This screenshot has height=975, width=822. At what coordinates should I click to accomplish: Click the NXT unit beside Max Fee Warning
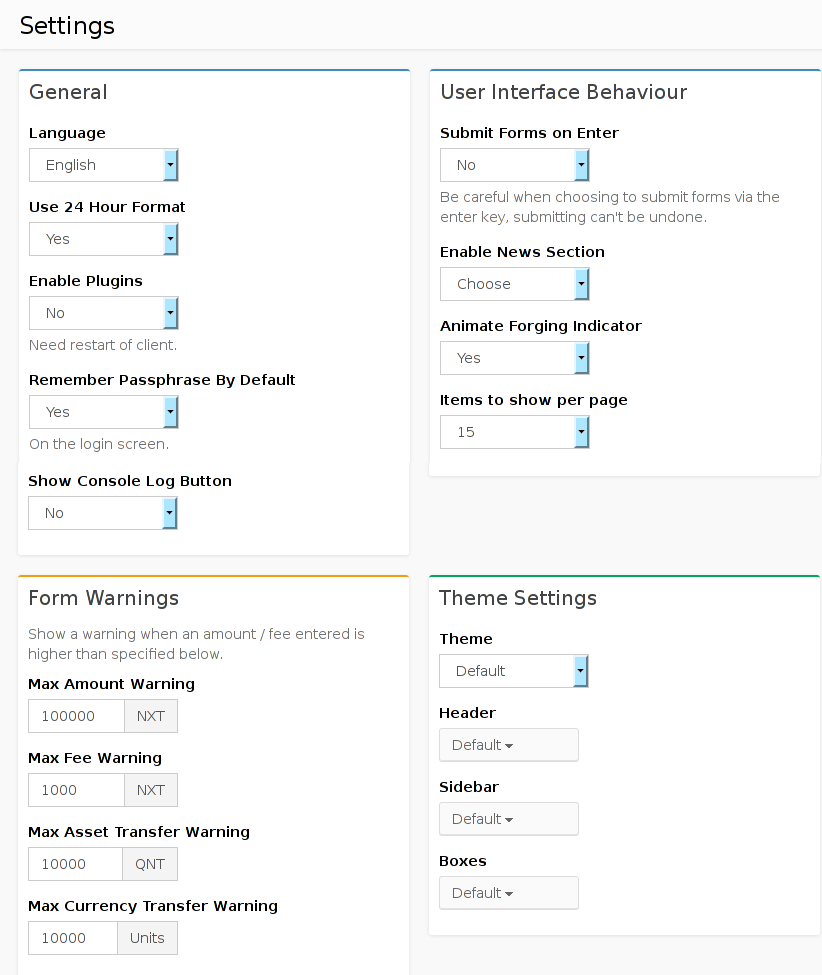point(151,790)
